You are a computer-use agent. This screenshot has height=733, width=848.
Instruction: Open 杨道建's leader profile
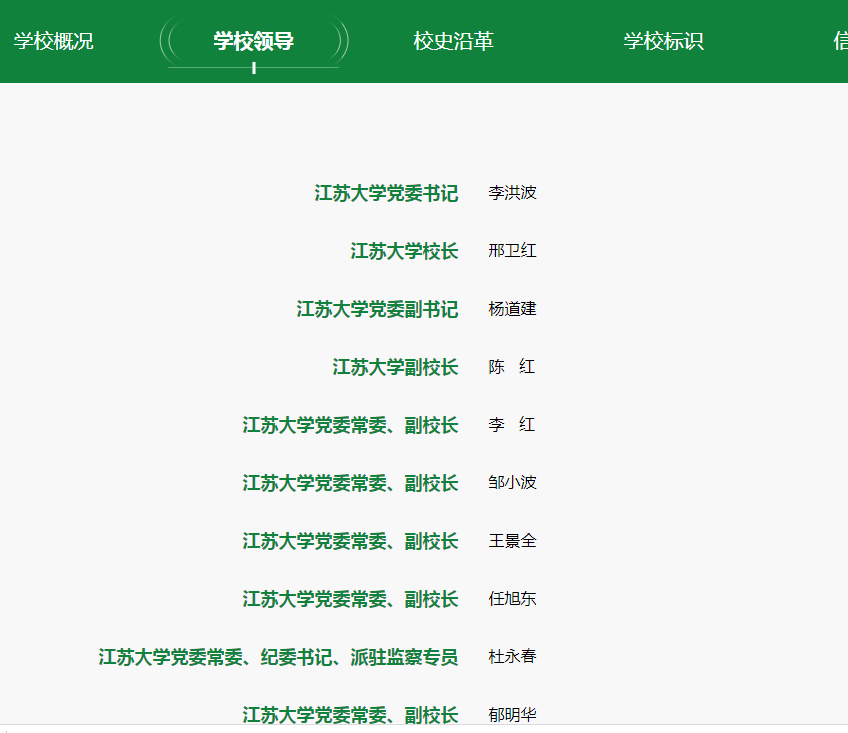[x=512, y=309]
